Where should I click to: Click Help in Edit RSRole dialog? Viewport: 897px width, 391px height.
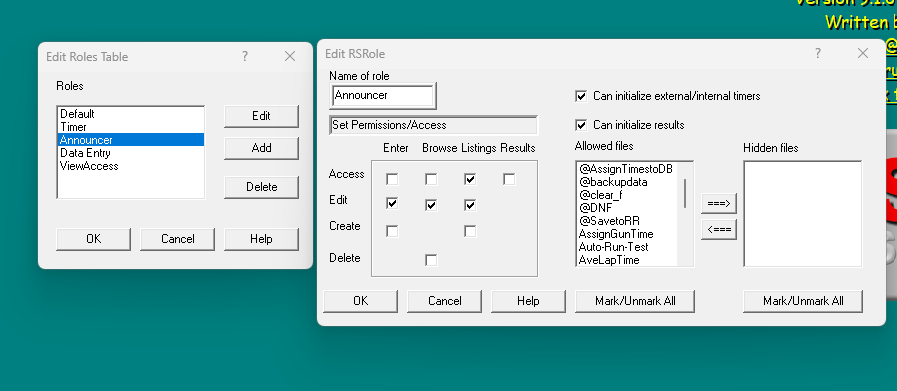coord(528,301)
